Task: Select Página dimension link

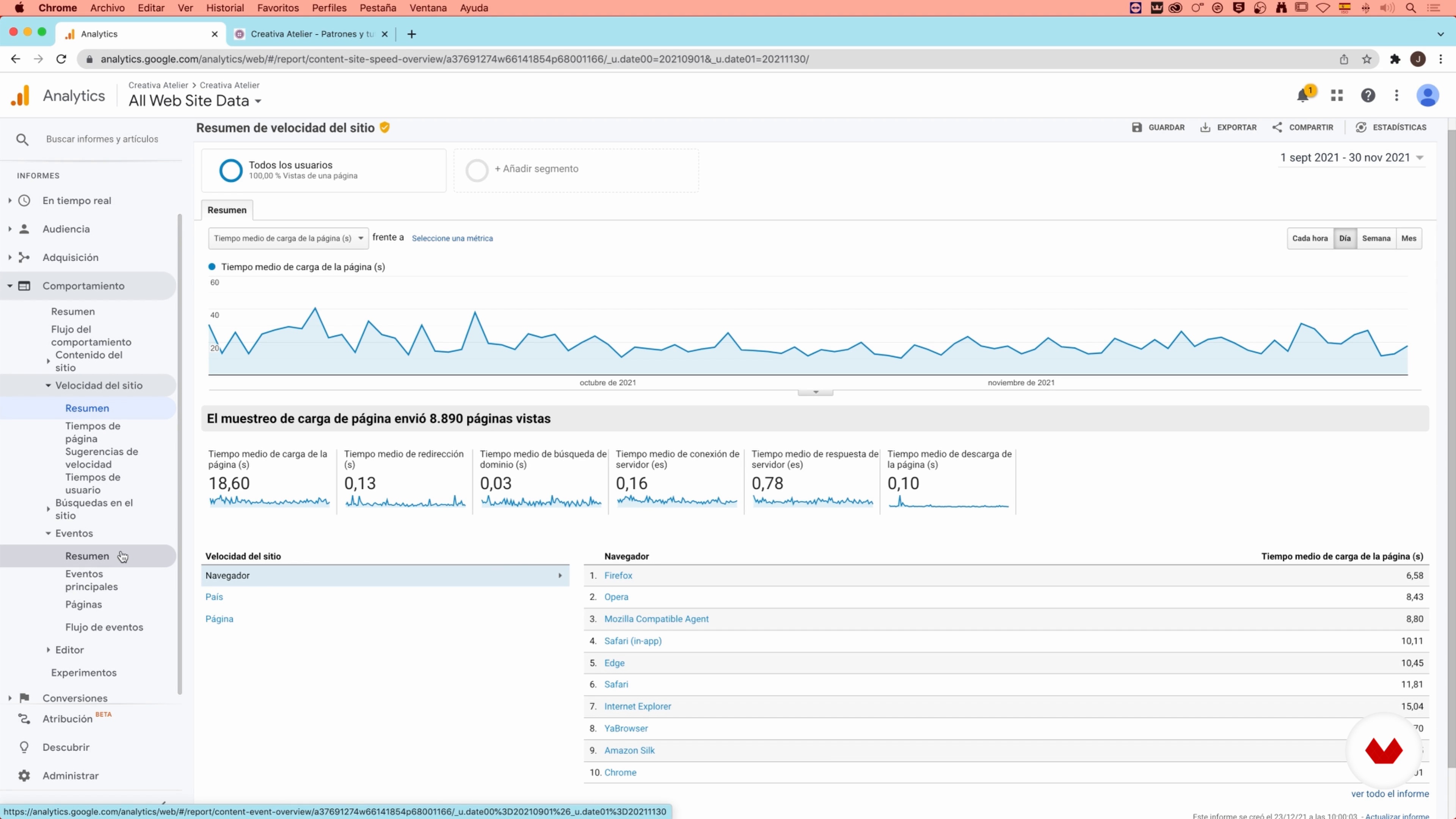Action: click(219, 619)
